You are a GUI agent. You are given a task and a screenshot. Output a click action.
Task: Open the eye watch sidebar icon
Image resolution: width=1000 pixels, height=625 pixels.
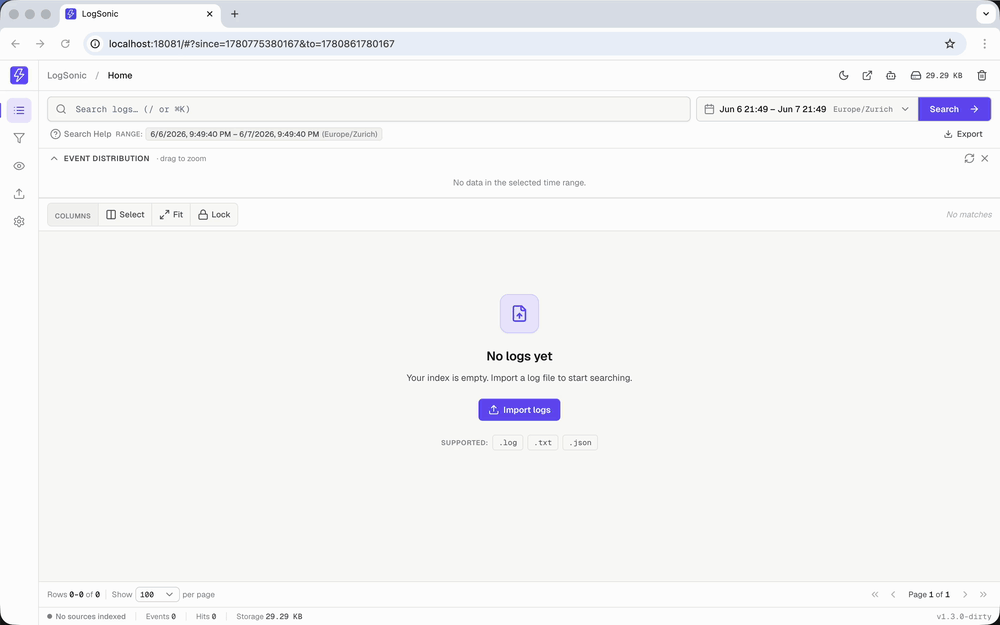click(19, 166)
